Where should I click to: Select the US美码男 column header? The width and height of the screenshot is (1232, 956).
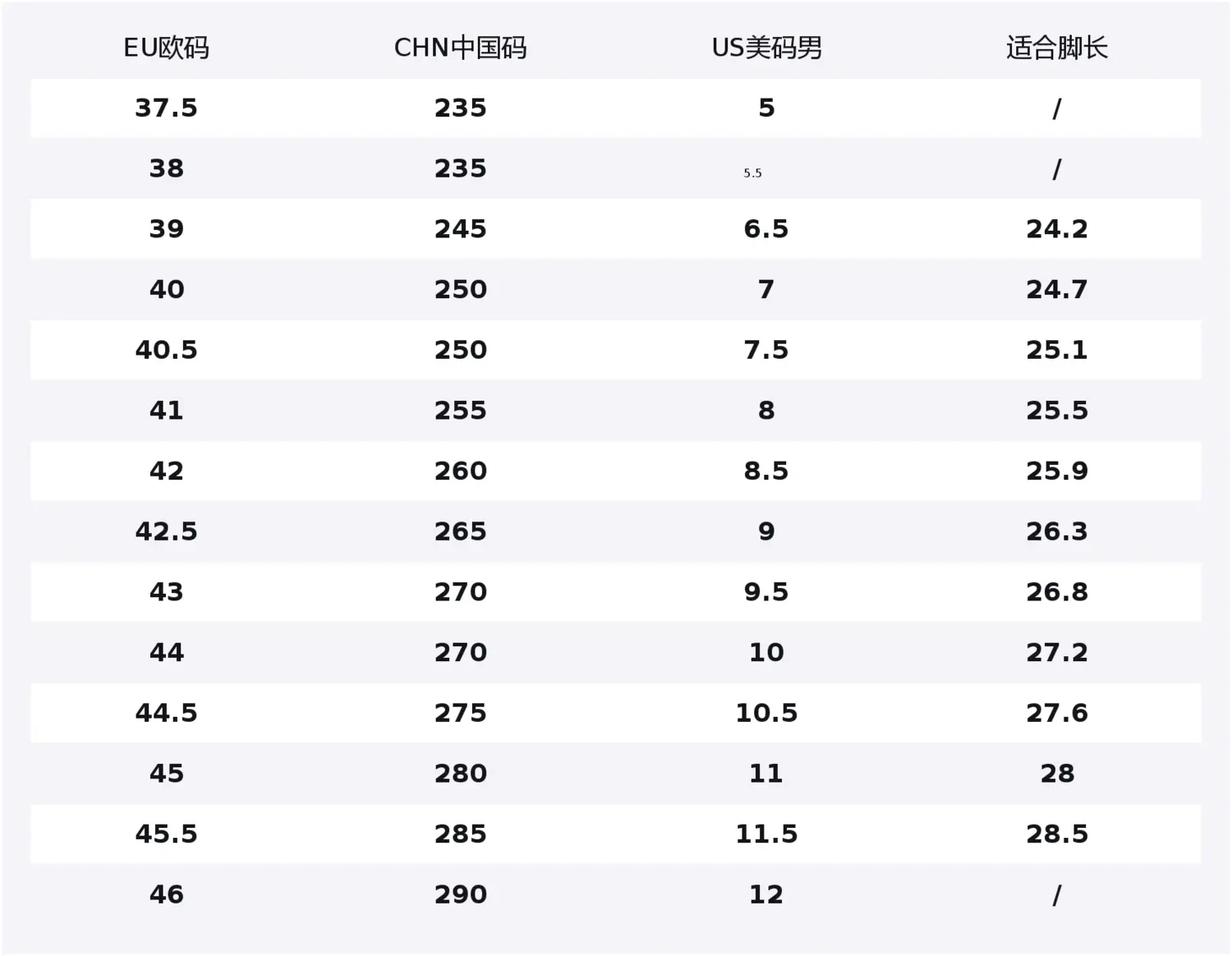click(766, 48)
